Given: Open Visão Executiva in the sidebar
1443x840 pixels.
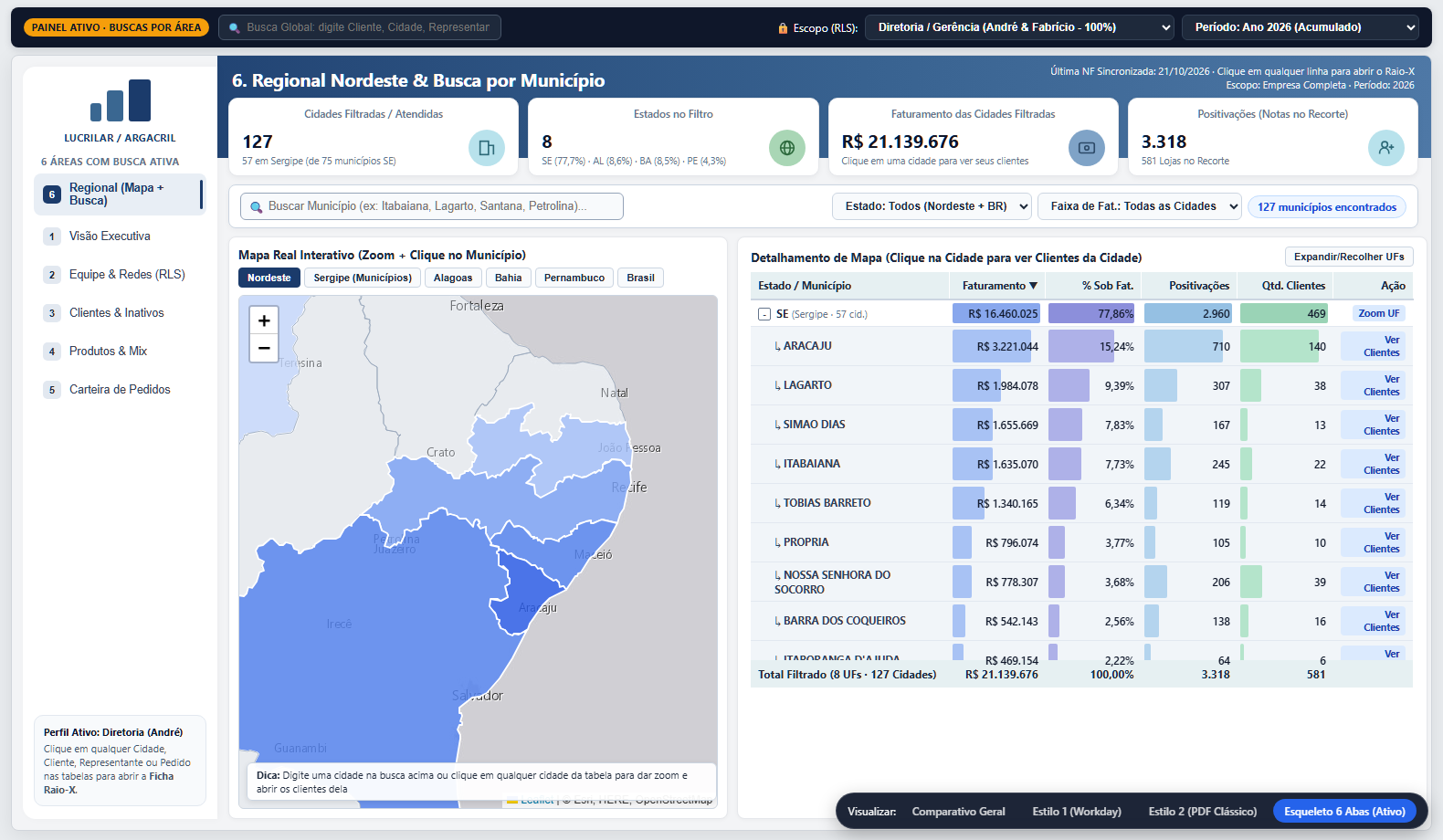Looking at the screenshot, I should (x=120, y=236).
